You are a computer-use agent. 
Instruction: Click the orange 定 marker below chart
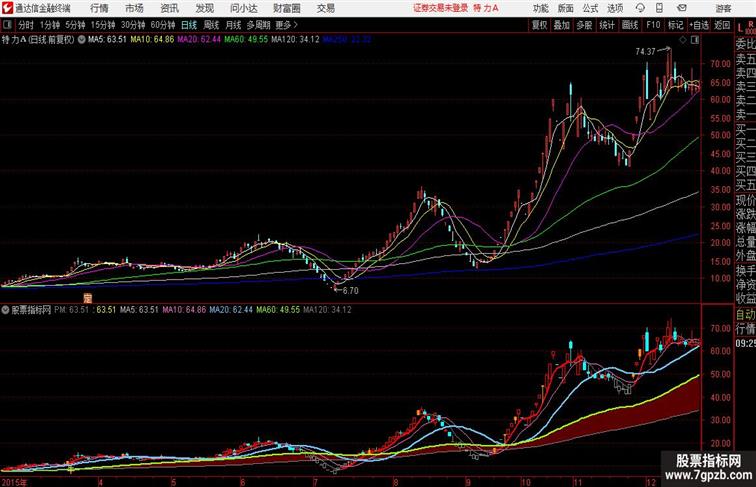pyautogui.click(x=87, y=298)
